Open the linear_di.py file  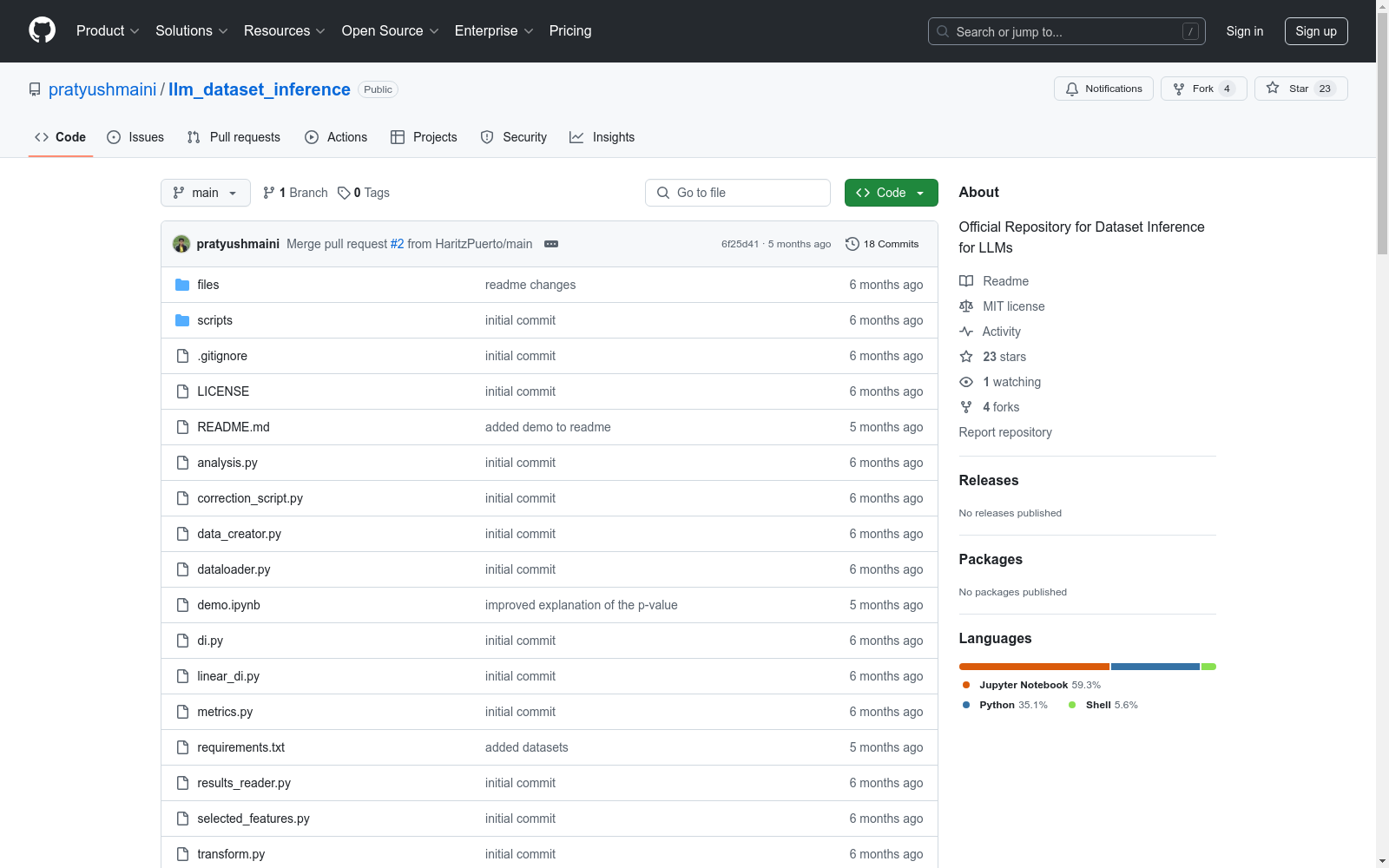(x=228, y=676)
